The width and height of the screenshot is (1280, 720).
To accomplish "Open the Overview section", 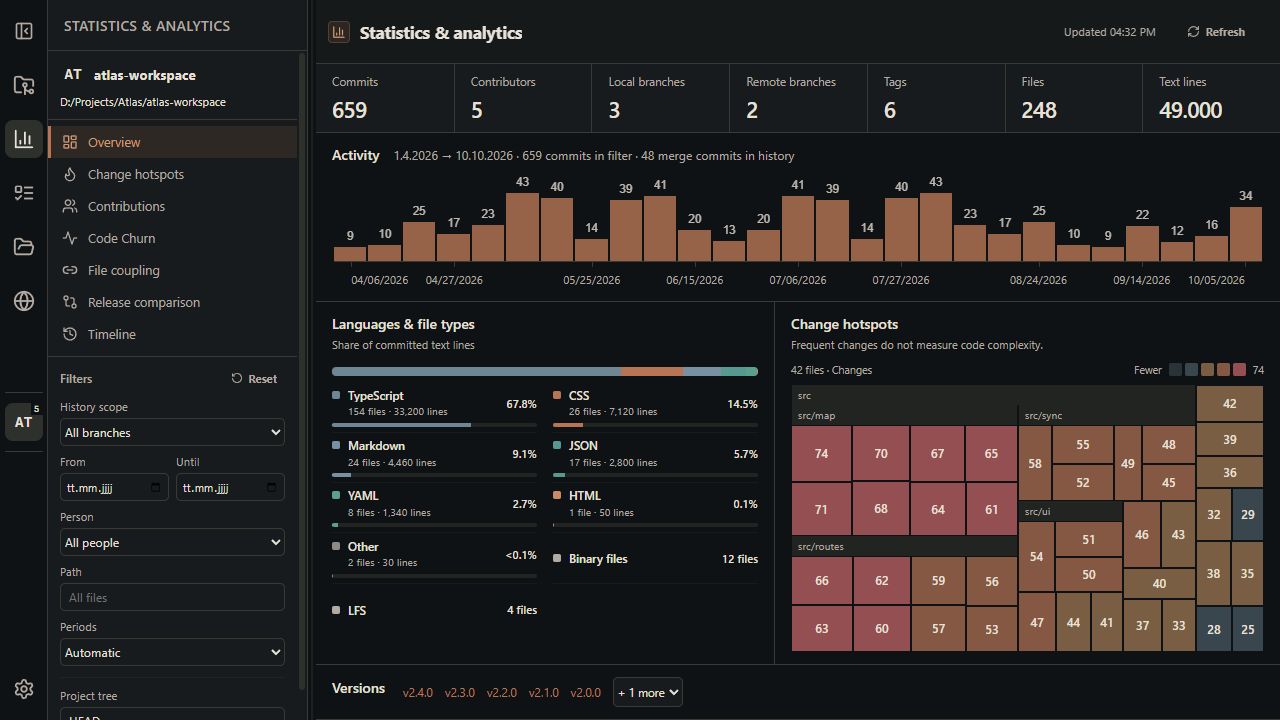I will (x=172, y=142).
